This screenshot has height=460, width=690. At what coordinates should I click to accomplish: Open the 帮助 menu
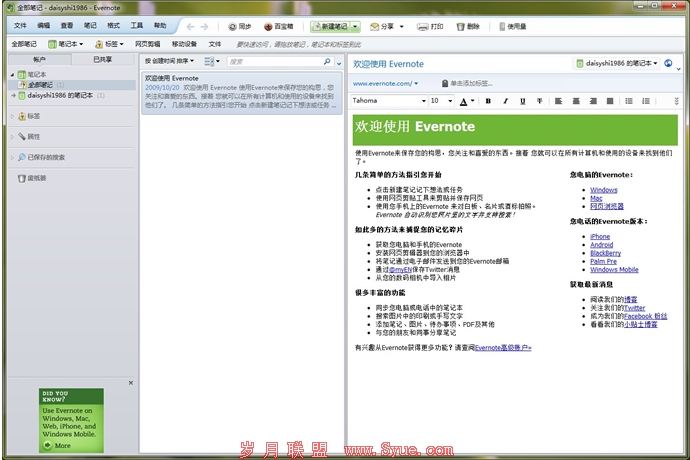160,26
